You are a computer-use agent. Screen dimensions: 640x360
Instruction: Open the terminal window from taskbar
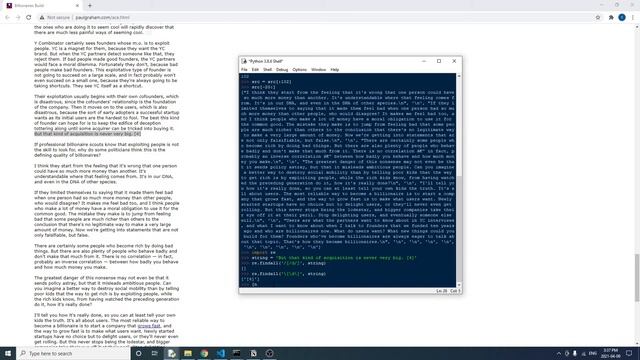pos(237,353)
